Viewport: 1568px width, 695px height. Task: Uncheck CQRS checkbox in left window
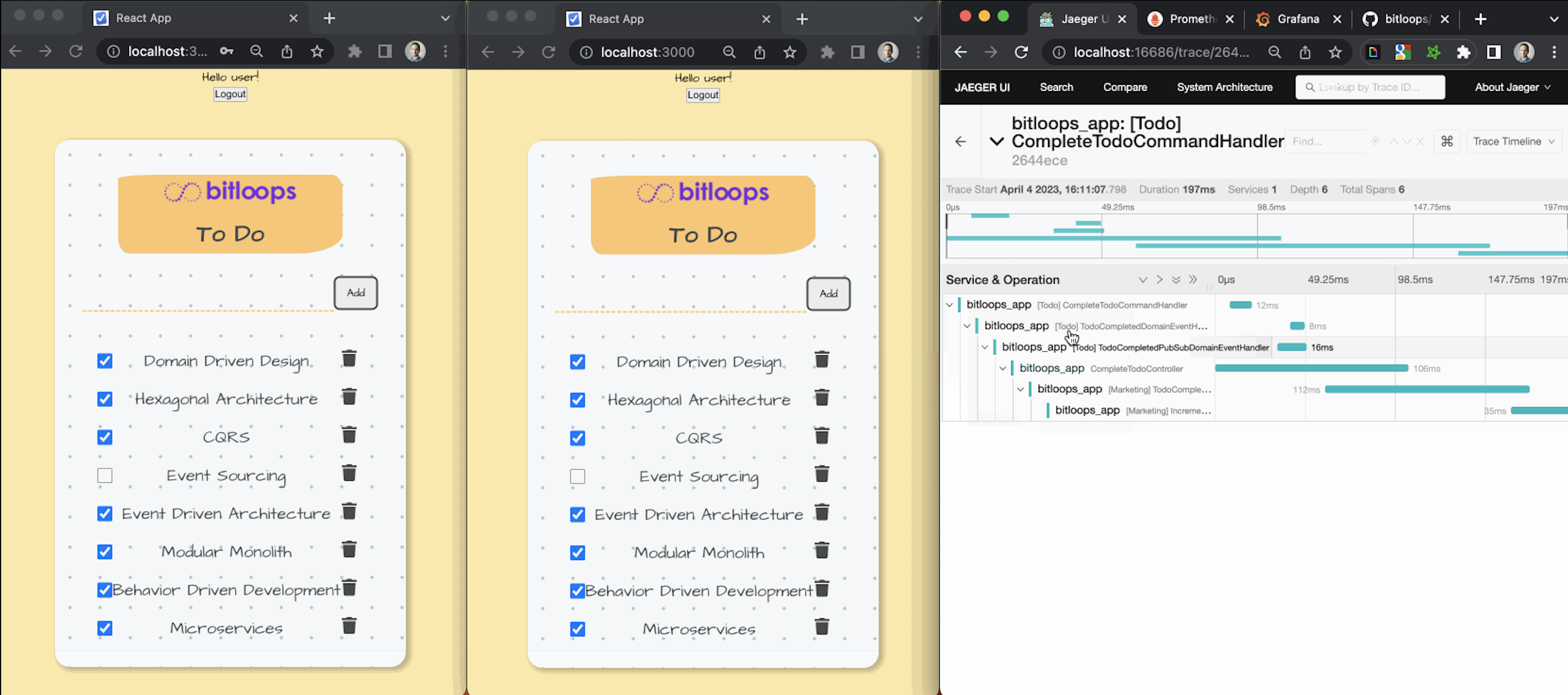(105, 437)
